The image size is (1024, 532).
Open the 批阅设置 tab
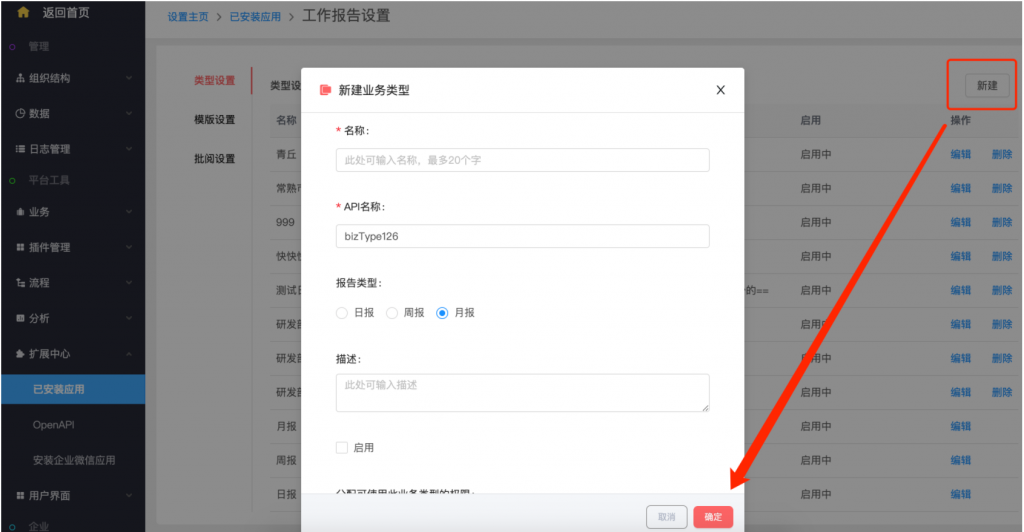214,159
